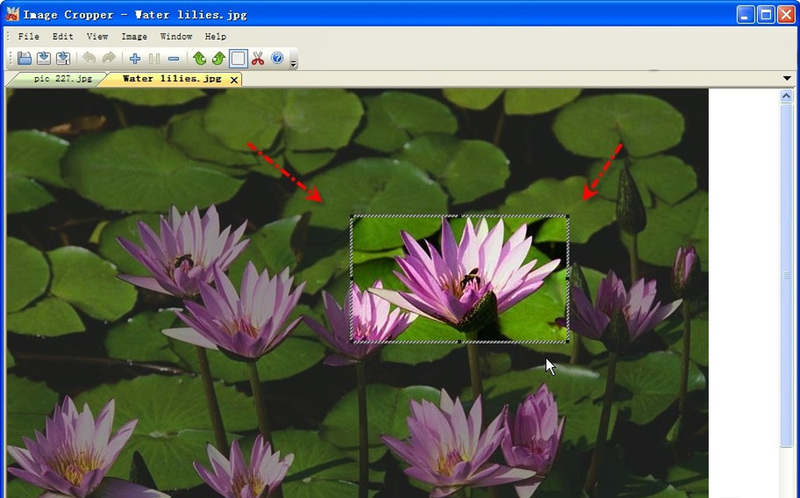
Task: Open the File menu
Action: click(29, 37)
